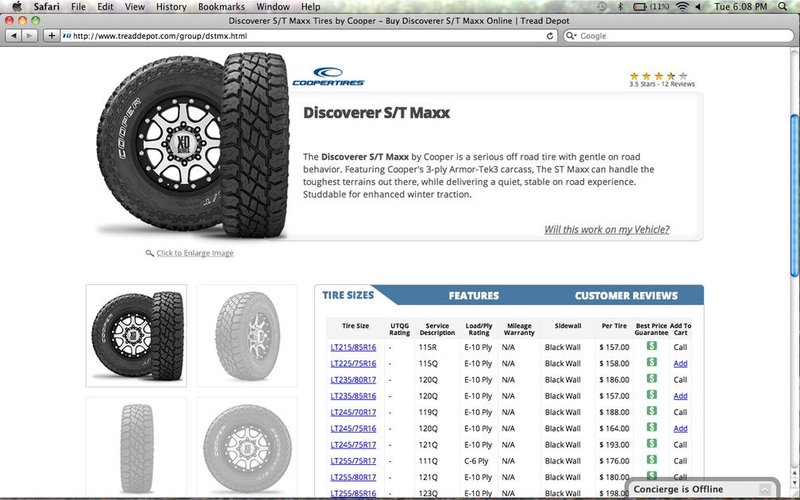The width and height of the screenshot is (800, 500).
Task: Open the View menu
Action: [x=135, y=7]
